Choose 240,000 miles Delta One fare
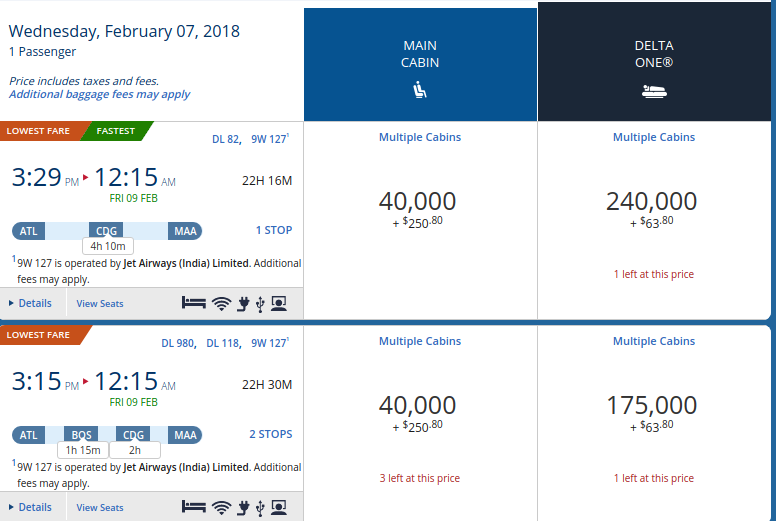This screenshot has height=521, width=776. (651, 203)
